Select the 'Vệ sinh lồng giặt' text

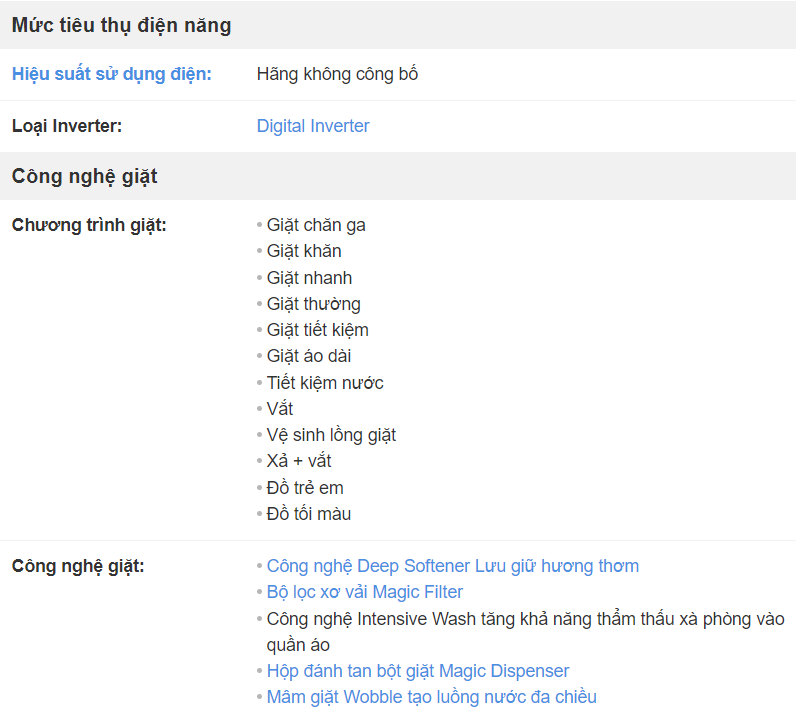pyautogui.click(x=331, y=435)
